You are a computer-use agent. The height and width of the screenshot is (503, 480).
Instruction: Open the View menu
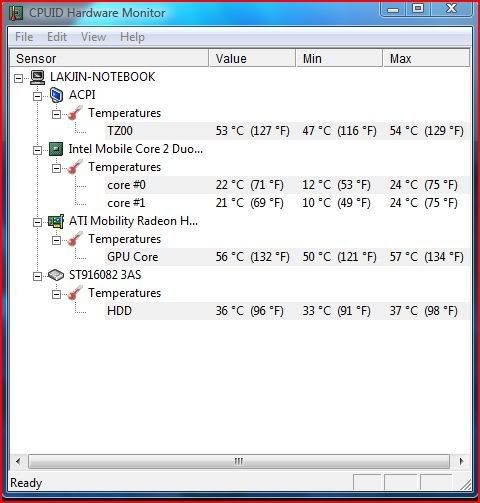tap(93, 37)
